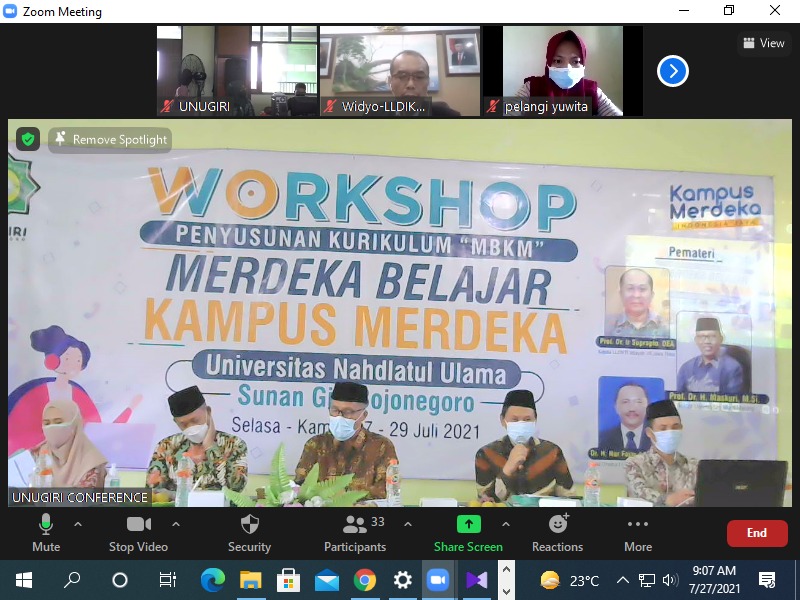Open File Explorer from taskbar
800x600 pixels.
(251, 580)
